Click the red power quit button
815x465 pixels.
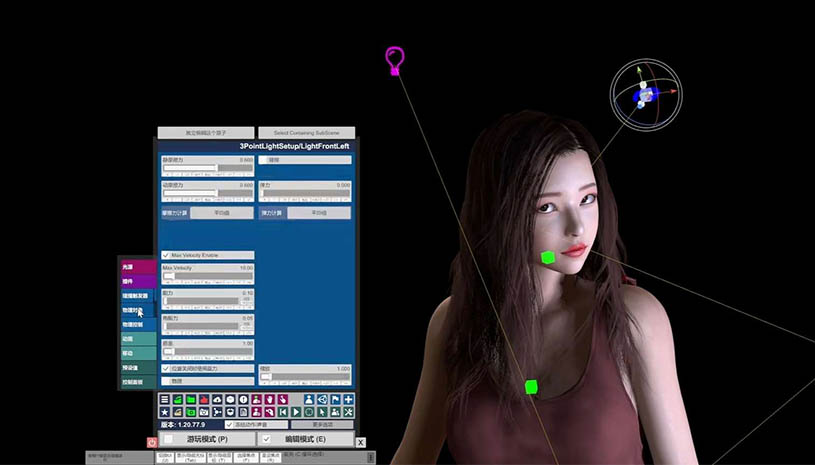pos(153,441)
